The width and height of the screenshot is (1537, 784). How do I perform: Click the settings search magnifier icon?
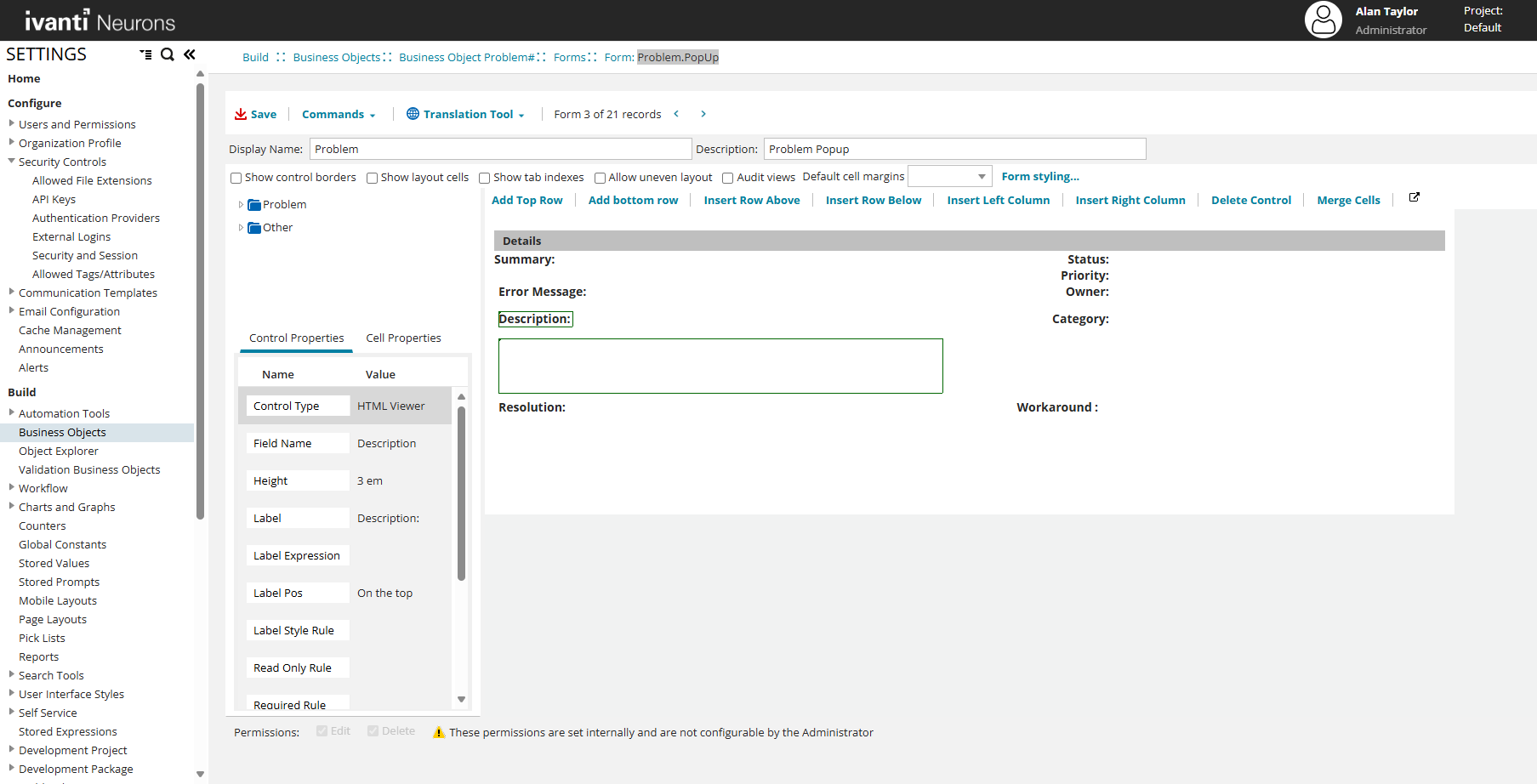coord(168,54)
